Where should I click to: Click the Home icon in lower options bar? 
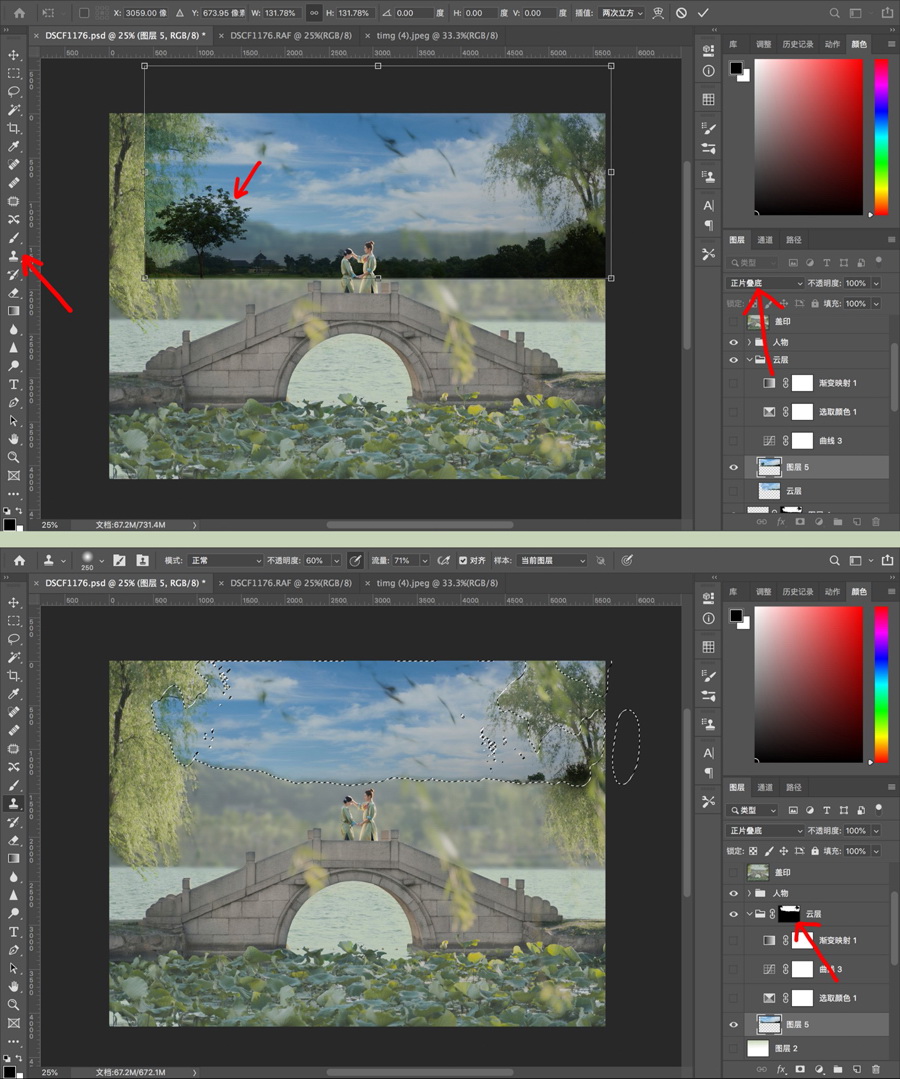coord(19,561)
